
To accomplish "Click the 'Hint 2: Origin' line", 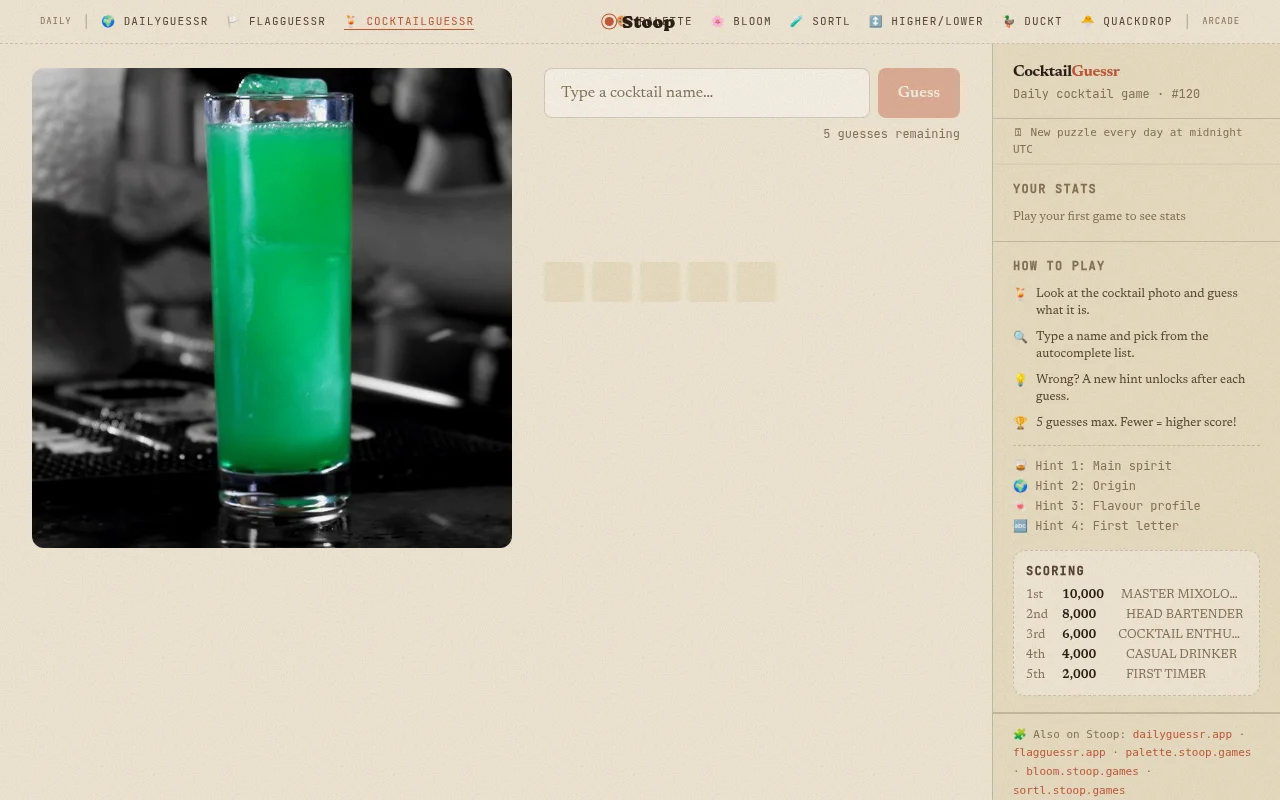I will pyautogui.click(x=1074, y=486).
